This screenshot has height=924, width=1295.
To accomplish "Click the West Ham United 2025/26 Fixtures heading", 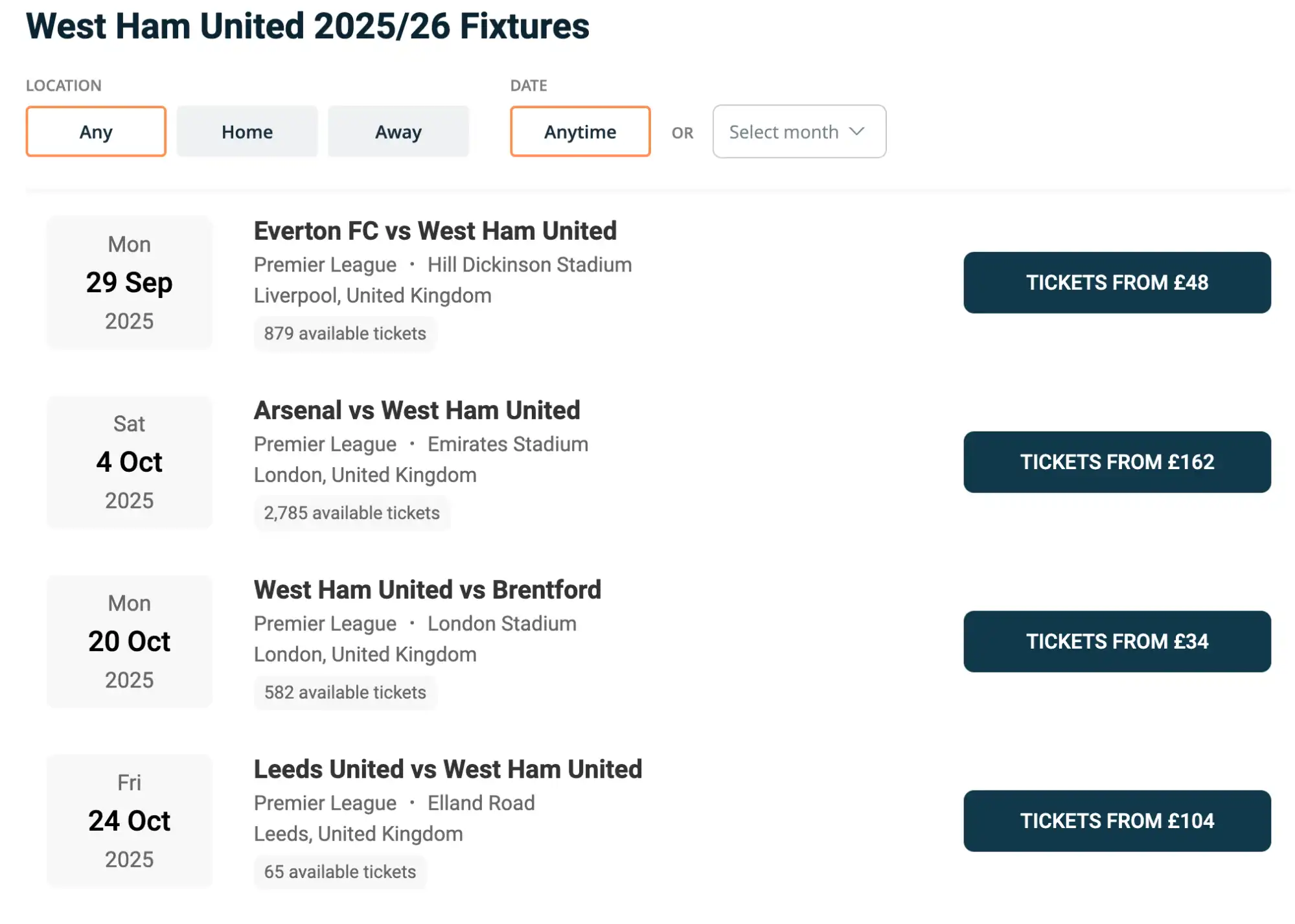I will coord(308,26).
